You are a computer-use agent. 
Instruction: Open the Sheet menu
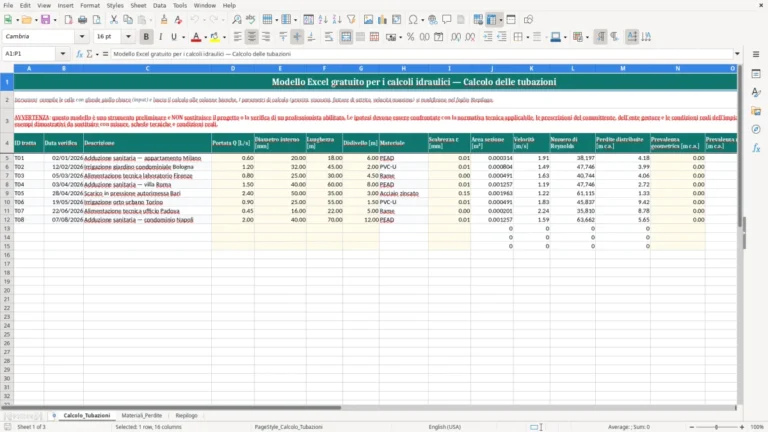coord(138,5)
